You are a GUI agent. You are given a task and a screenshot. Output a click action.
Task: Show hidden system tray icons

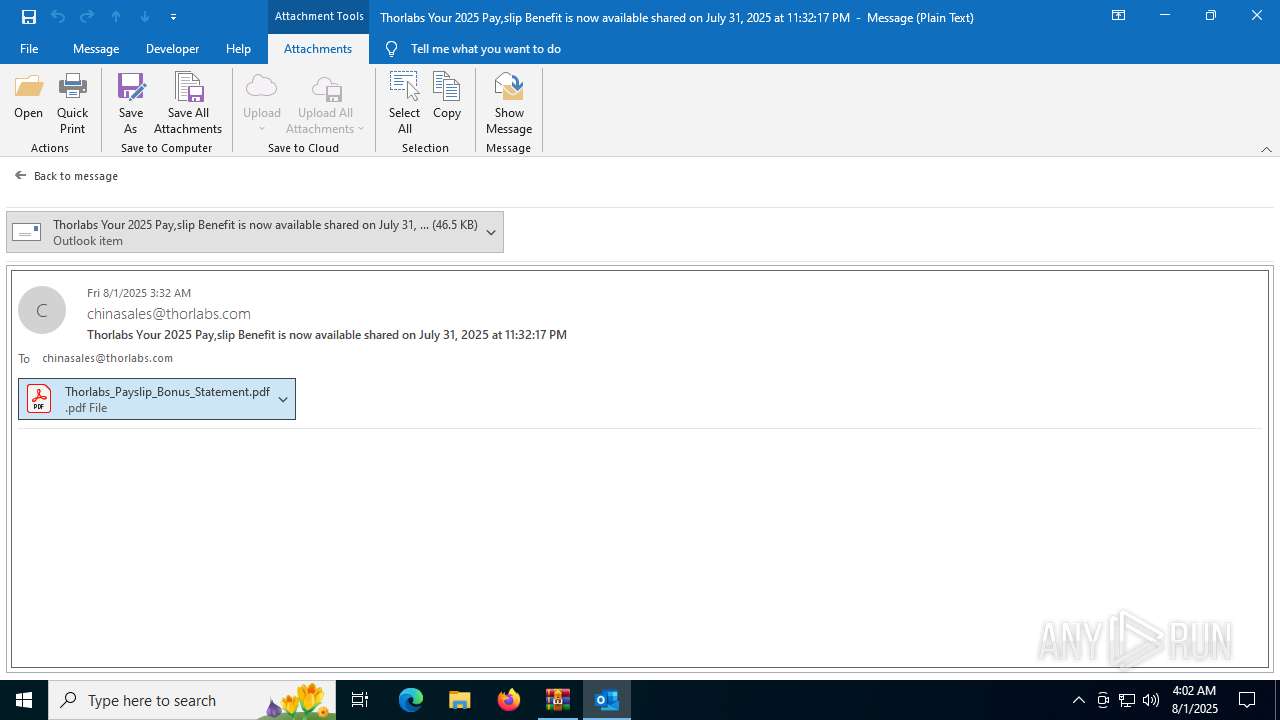(1078, 700)
